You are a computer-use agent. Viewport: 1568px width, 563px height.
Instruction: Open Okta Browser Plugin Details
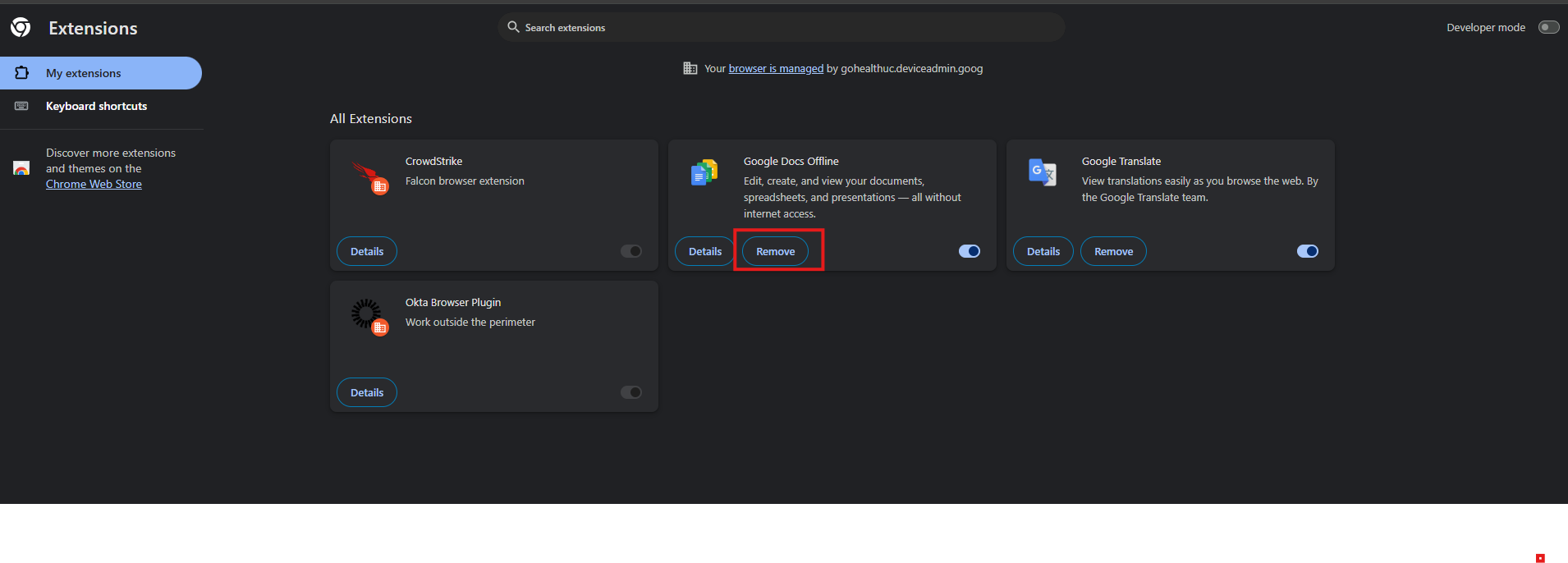click(367, 392)
